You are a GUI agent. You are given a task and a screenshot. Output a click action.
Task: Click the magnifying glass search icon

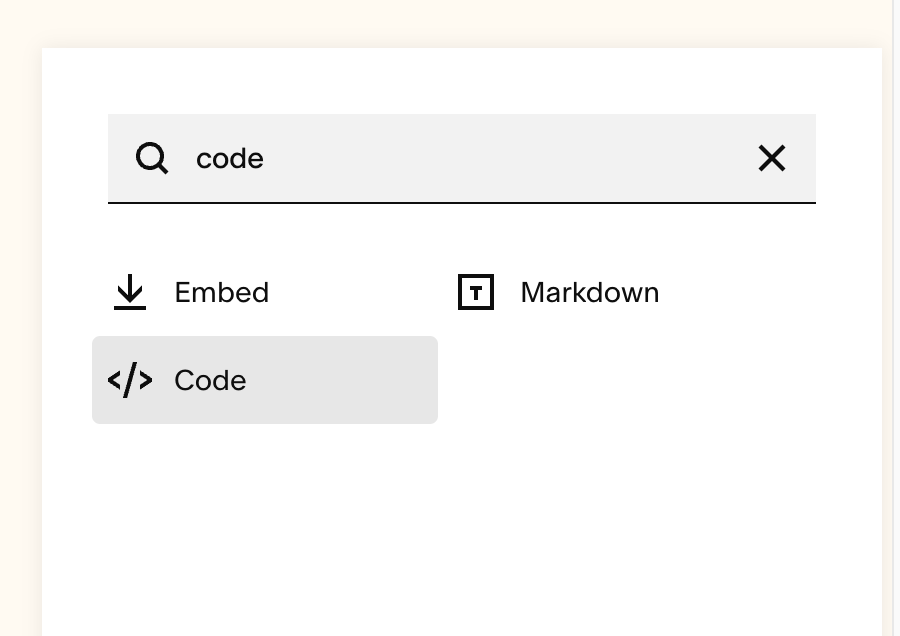coord(152,158)
